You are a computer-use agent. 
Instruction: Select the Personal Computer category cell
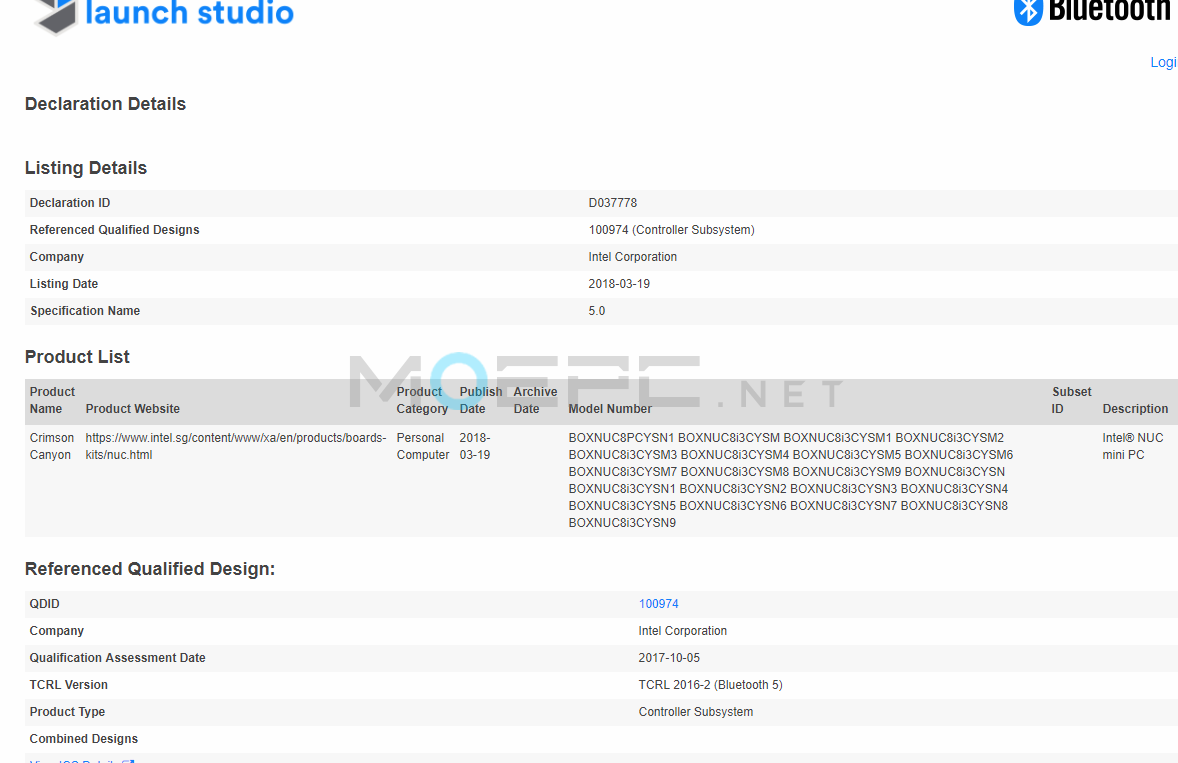pyautogui.click(x=423, y=446)
